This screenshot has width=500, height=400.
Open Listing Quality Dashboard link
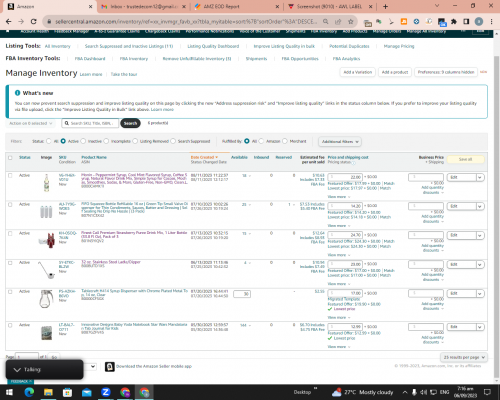[x=213, y=46]
